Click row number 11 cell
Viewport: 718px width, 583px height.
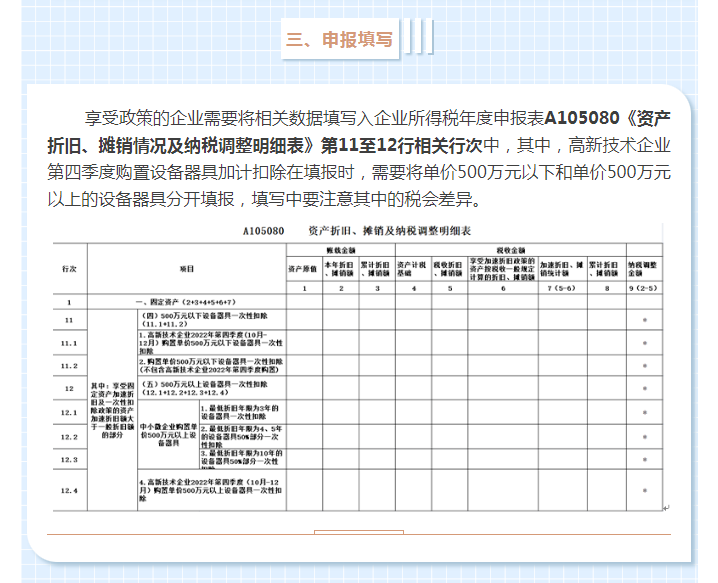pos(70,320)
